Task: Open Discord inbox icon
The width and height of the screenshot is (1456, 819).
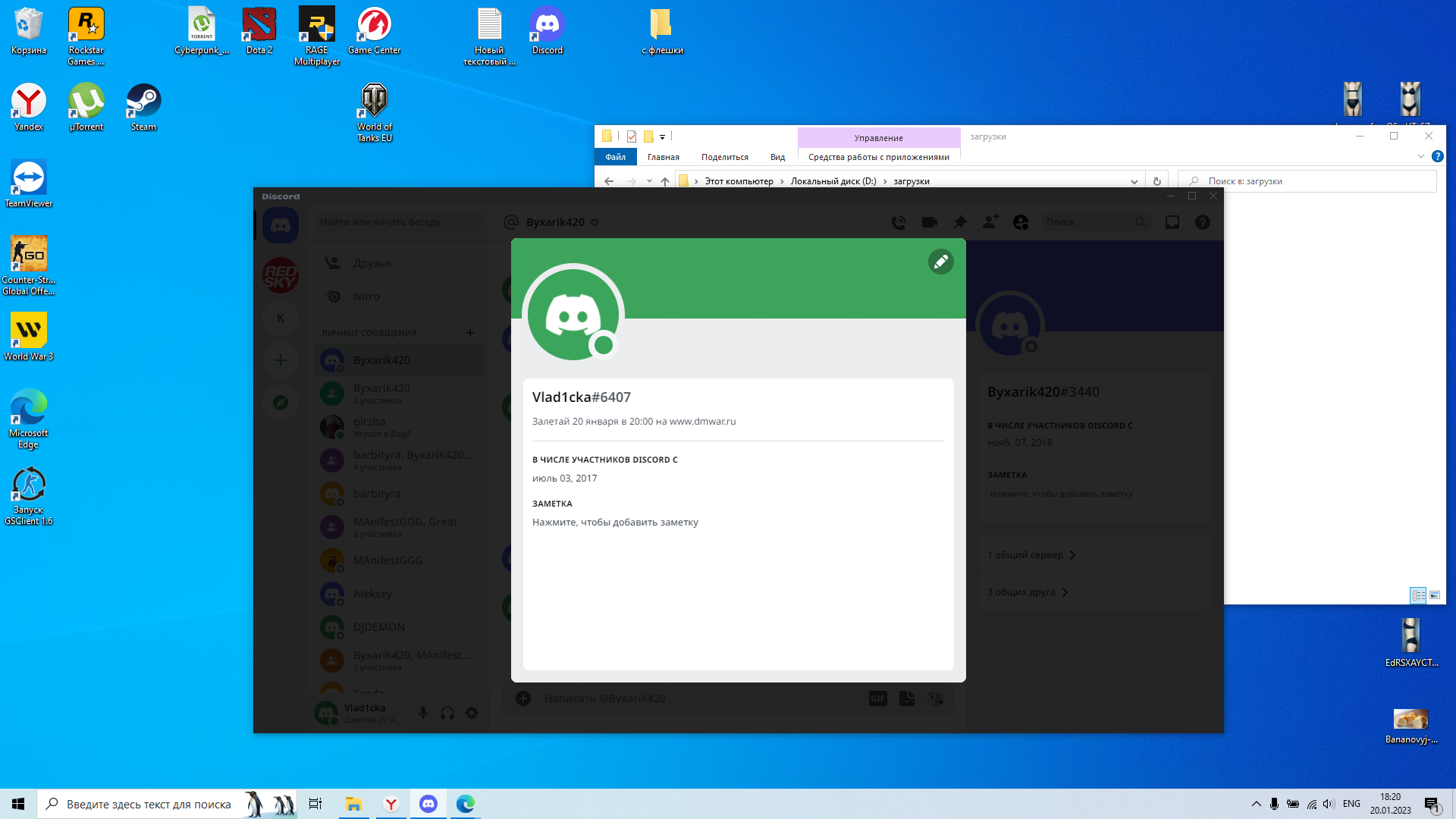Action: coord(1172,222)
